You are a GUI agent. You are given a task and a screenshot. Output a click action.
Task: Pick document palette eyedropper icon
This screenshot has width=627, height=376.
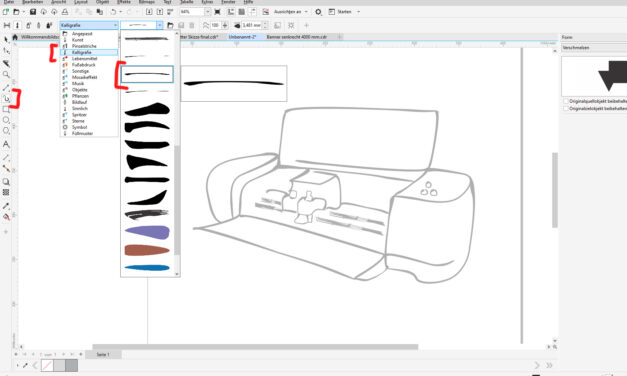[25, 365]
